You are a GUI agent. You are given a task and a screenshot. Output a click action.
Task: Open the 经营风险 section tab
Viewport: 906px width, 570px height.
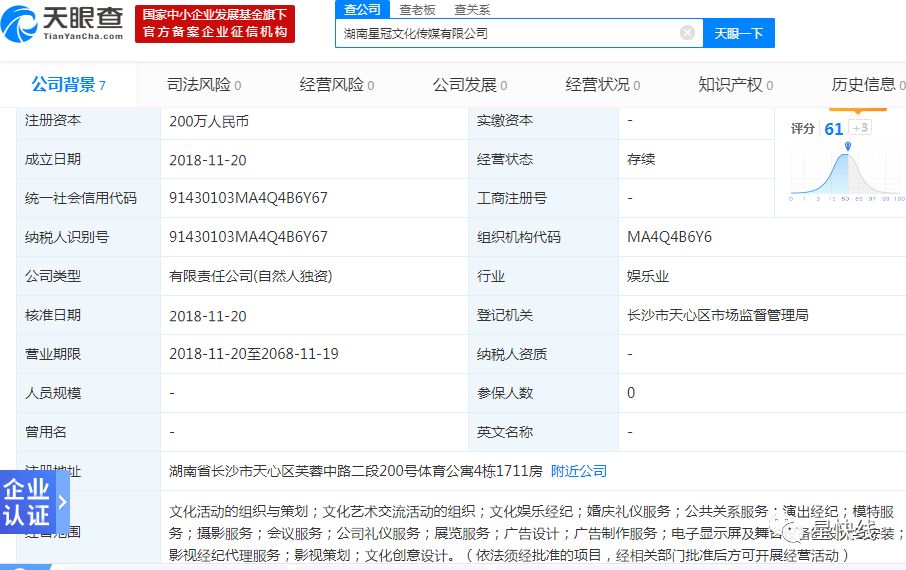pyautogui.click(x=337, y=85)
